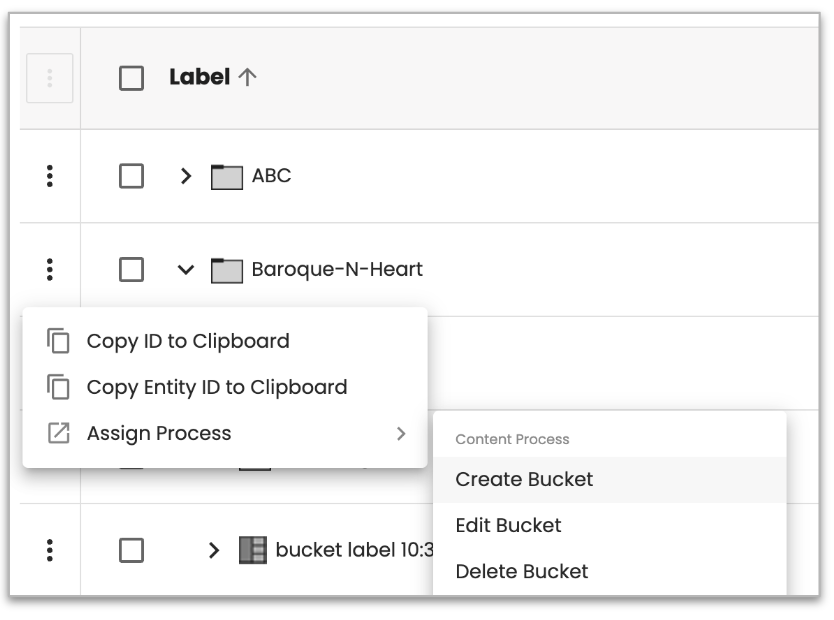Select Edit Bucket from the Content Process submenu

point(510,525)
